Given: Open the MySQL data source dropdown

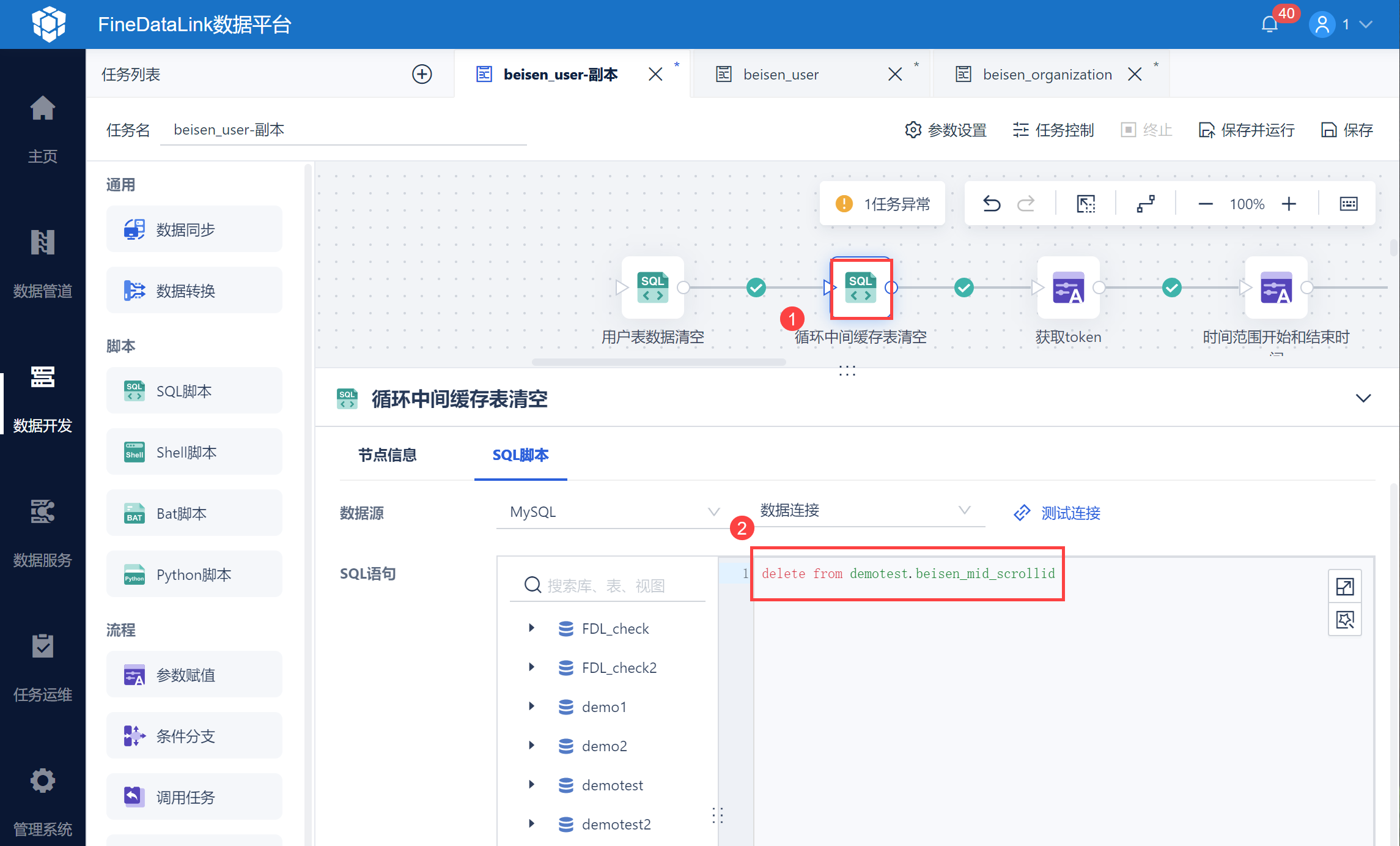Looking at the screenshot, I should coord(611,512).
